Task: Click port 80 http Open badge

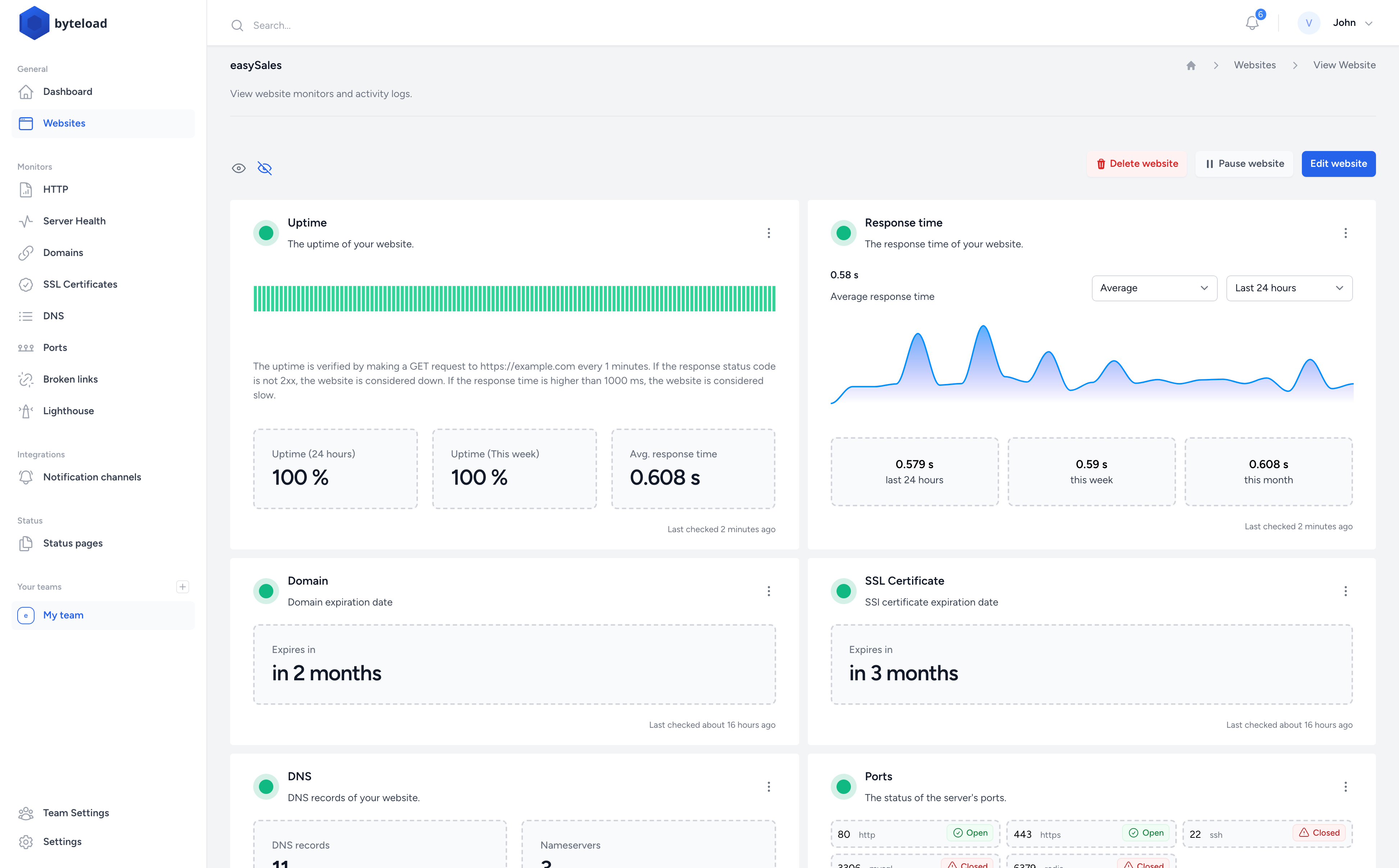Action: [970, 833]
